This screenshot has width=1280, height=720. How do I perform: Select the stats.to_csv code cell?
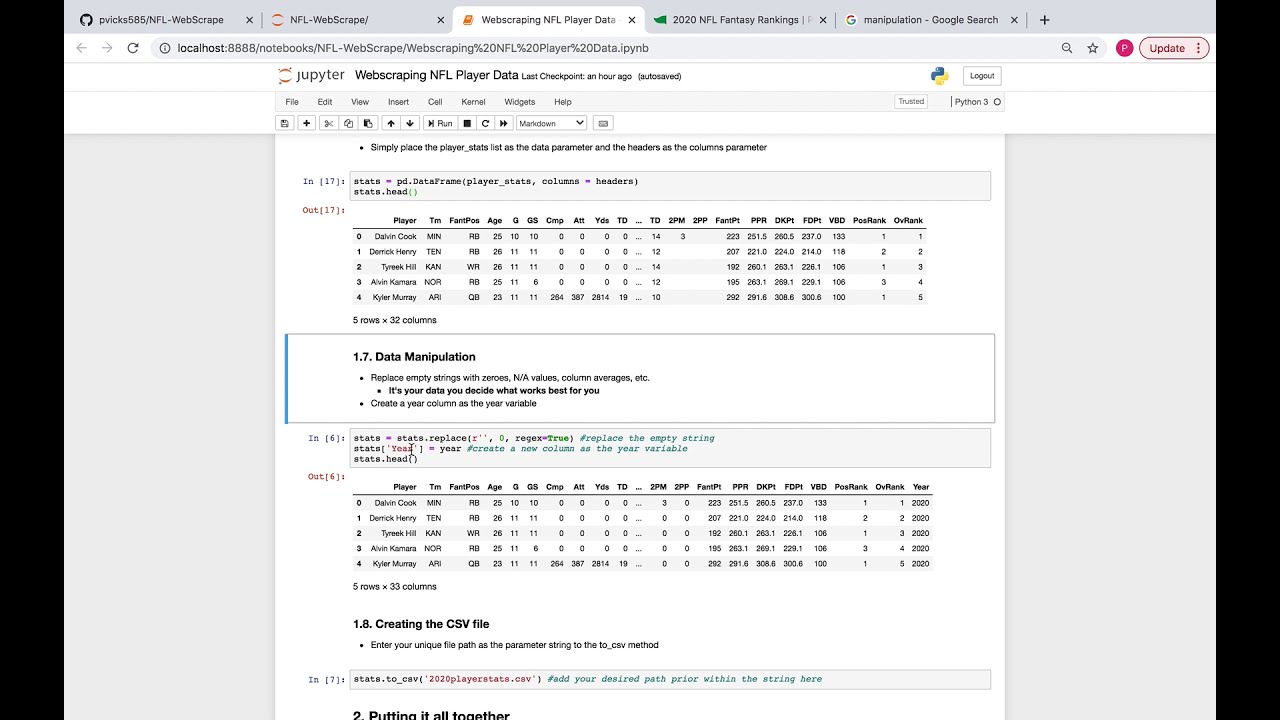coord(670,679)
